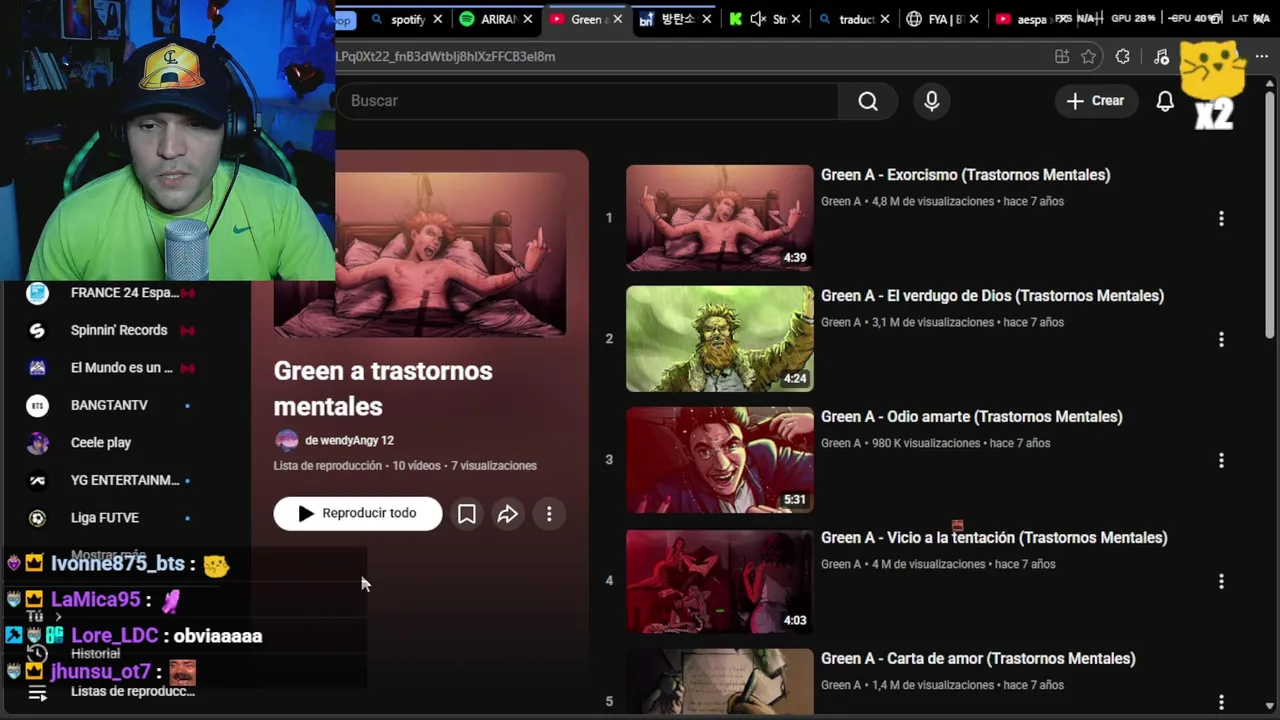Open BANGTANTV subscription
Screen dimensions: 1280x720
pos(110,405)
